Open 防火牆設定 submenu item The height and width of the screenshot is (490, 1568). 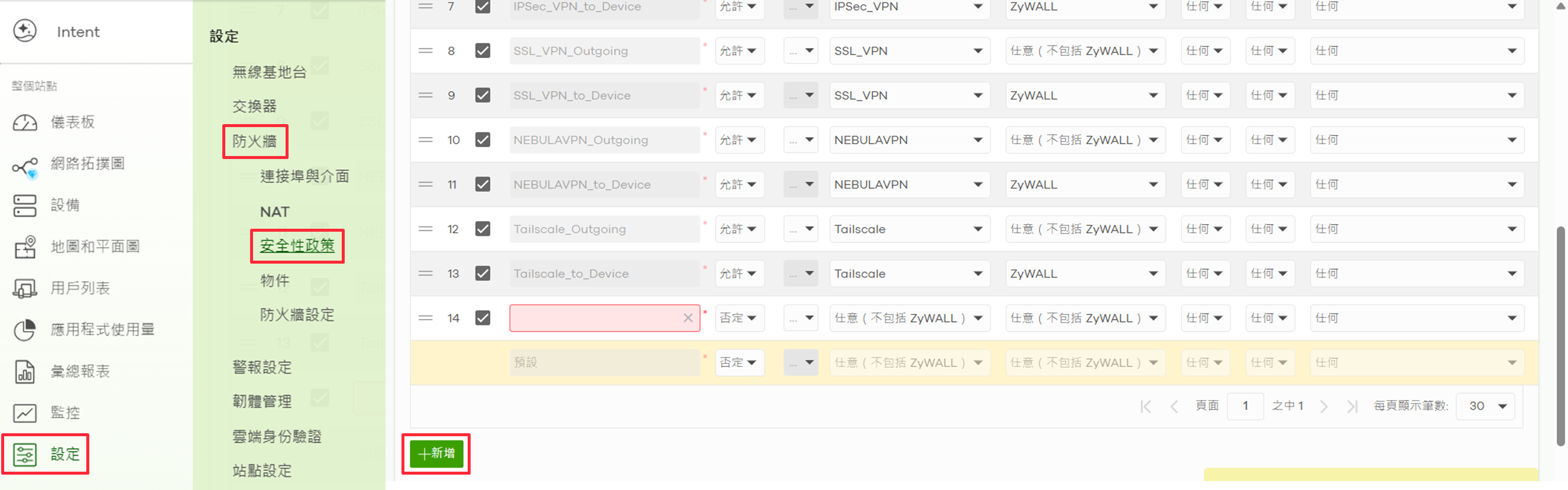click(x=297, y=314)
